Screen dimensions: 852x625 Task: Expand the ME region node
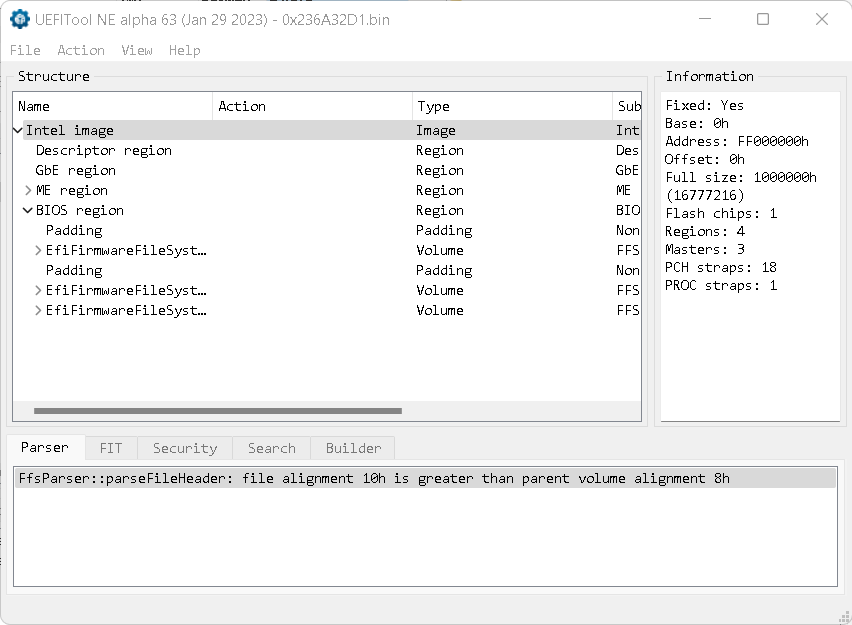(28, 190)
